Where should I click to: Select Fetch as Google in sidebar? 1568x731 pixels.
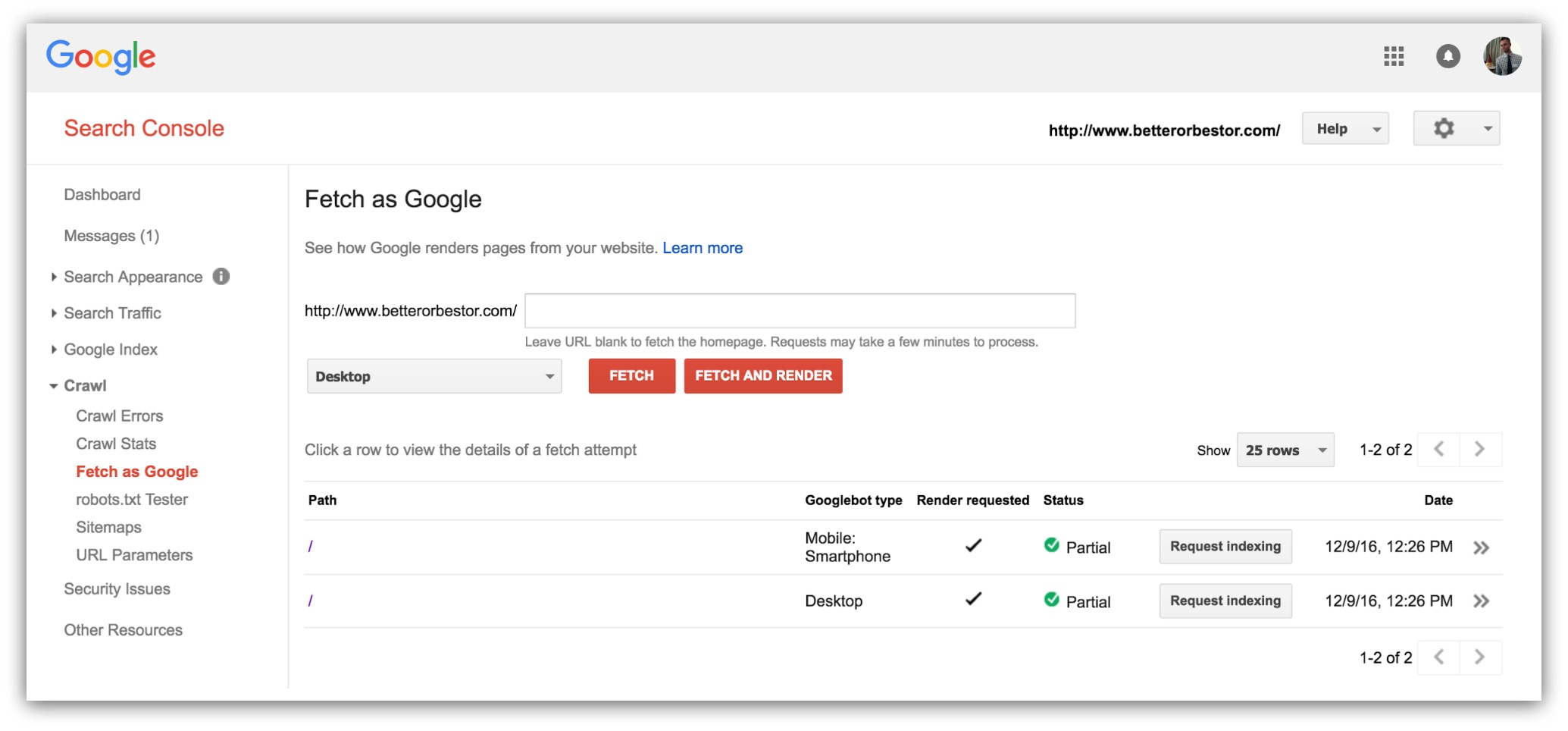click(x=137, y=472)
